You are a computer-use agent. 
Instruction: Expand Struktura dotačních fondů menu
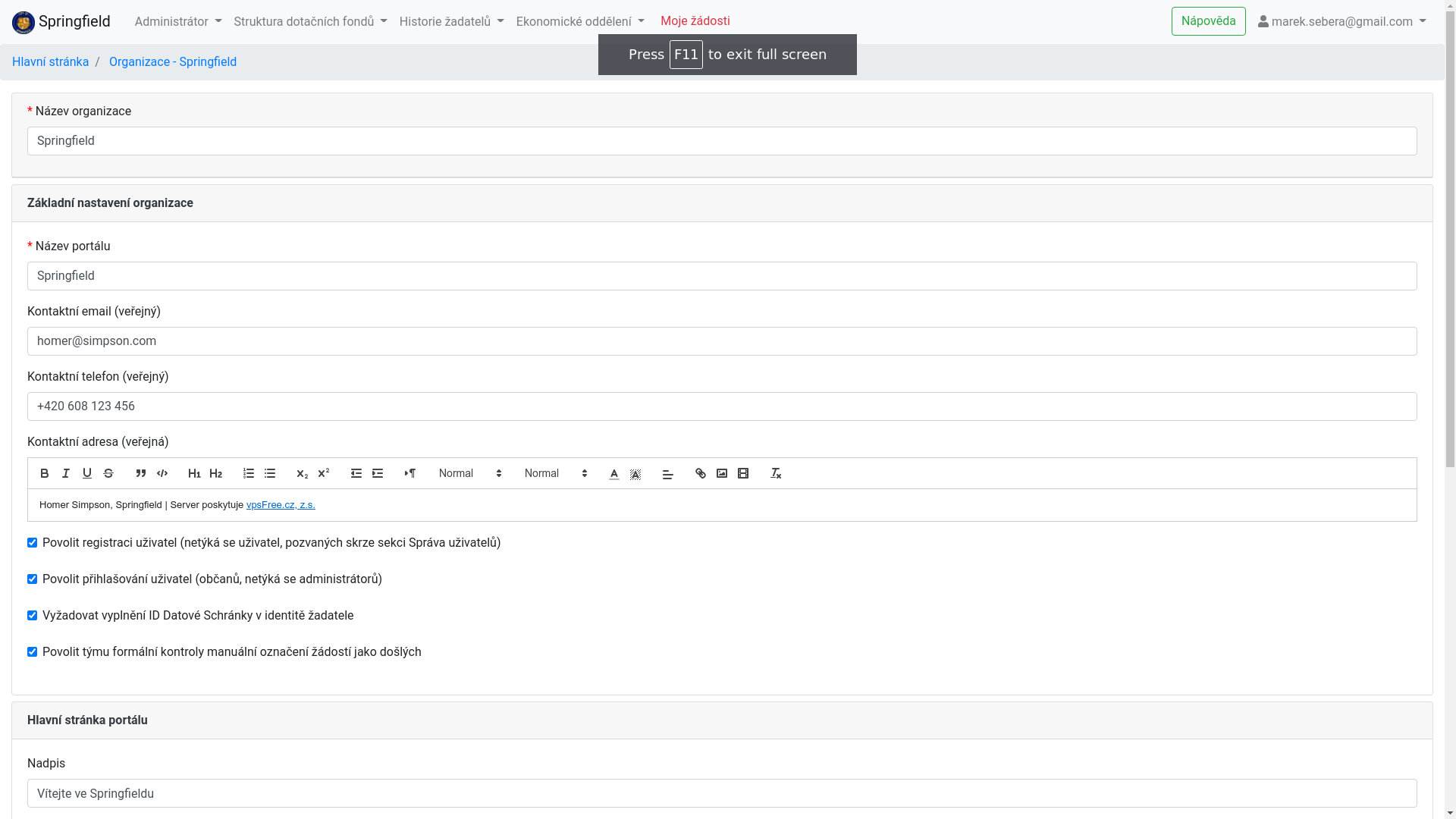coord(310,22)
